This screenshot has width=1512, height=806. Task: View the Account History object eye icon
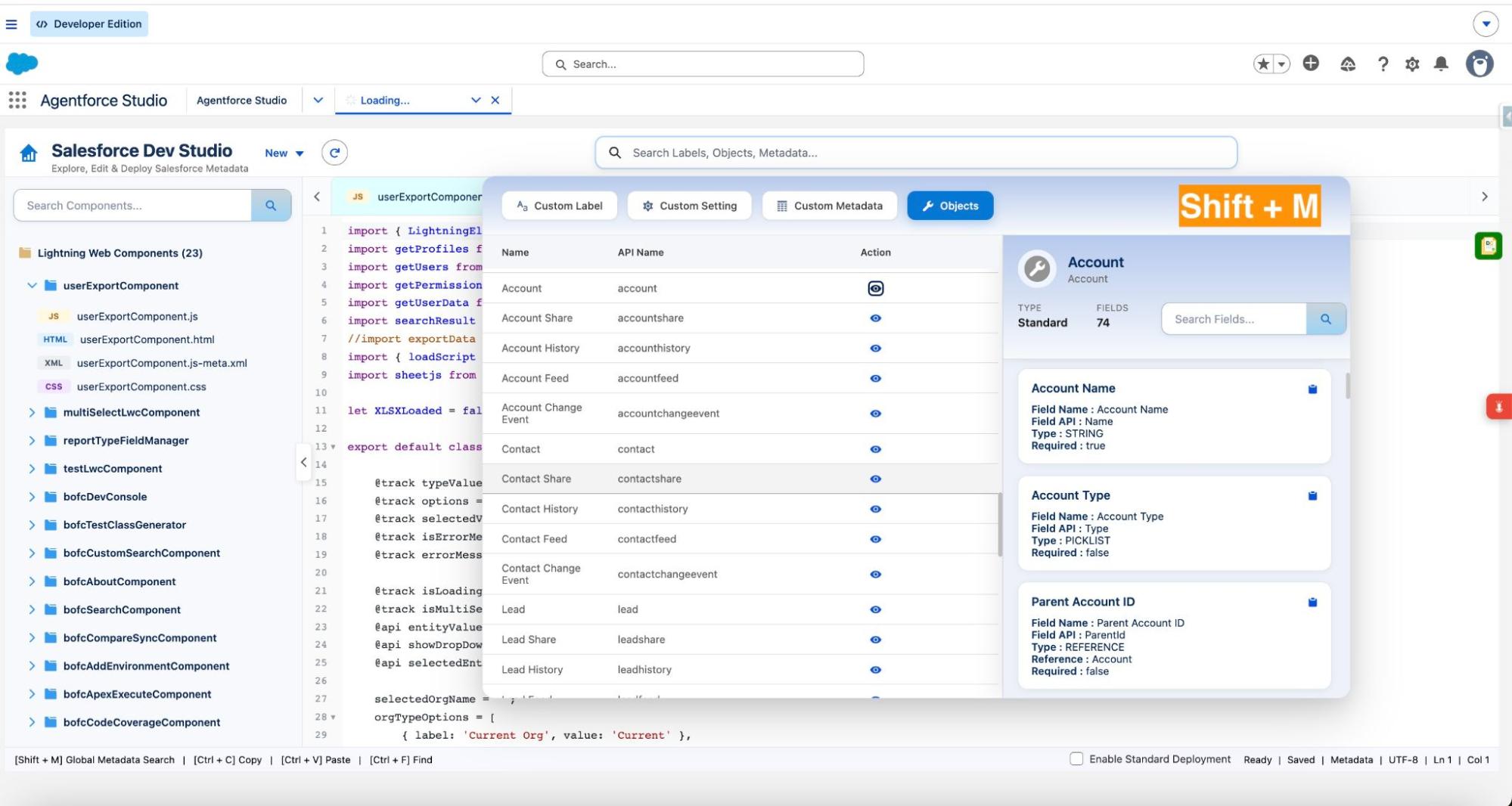point(875,349)
